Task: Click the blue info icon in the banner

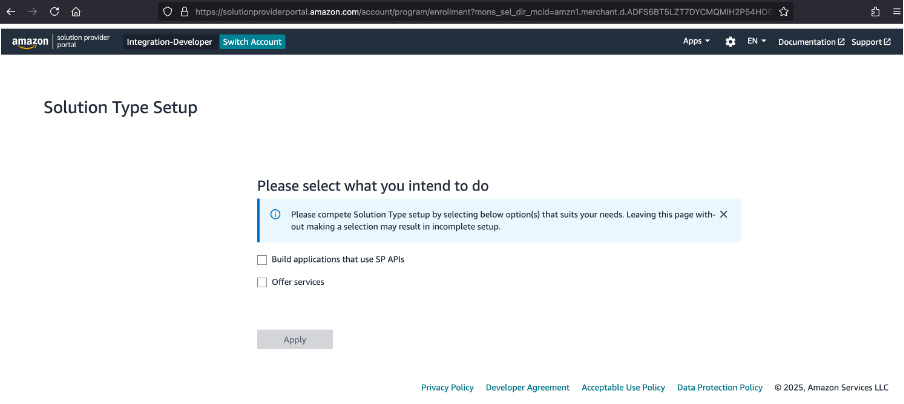Action: (275, 214)
